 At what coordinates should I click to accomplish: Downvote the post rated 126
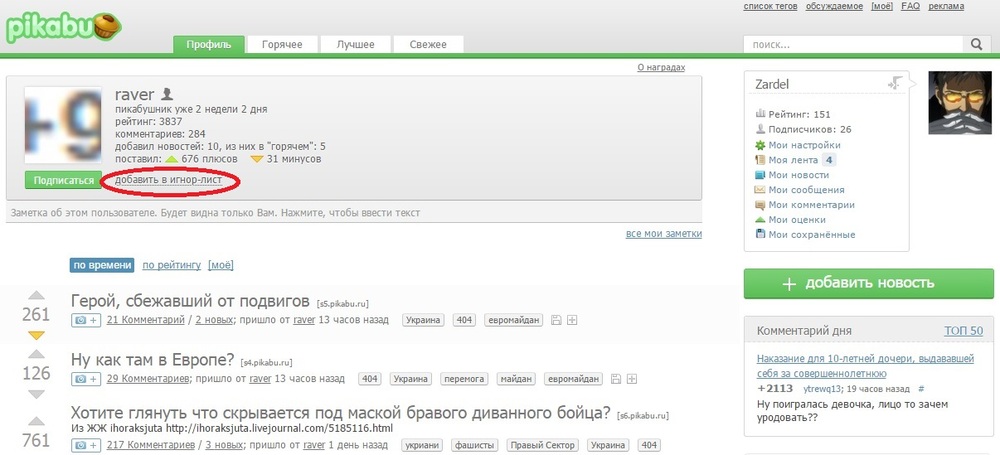(36, 392)
